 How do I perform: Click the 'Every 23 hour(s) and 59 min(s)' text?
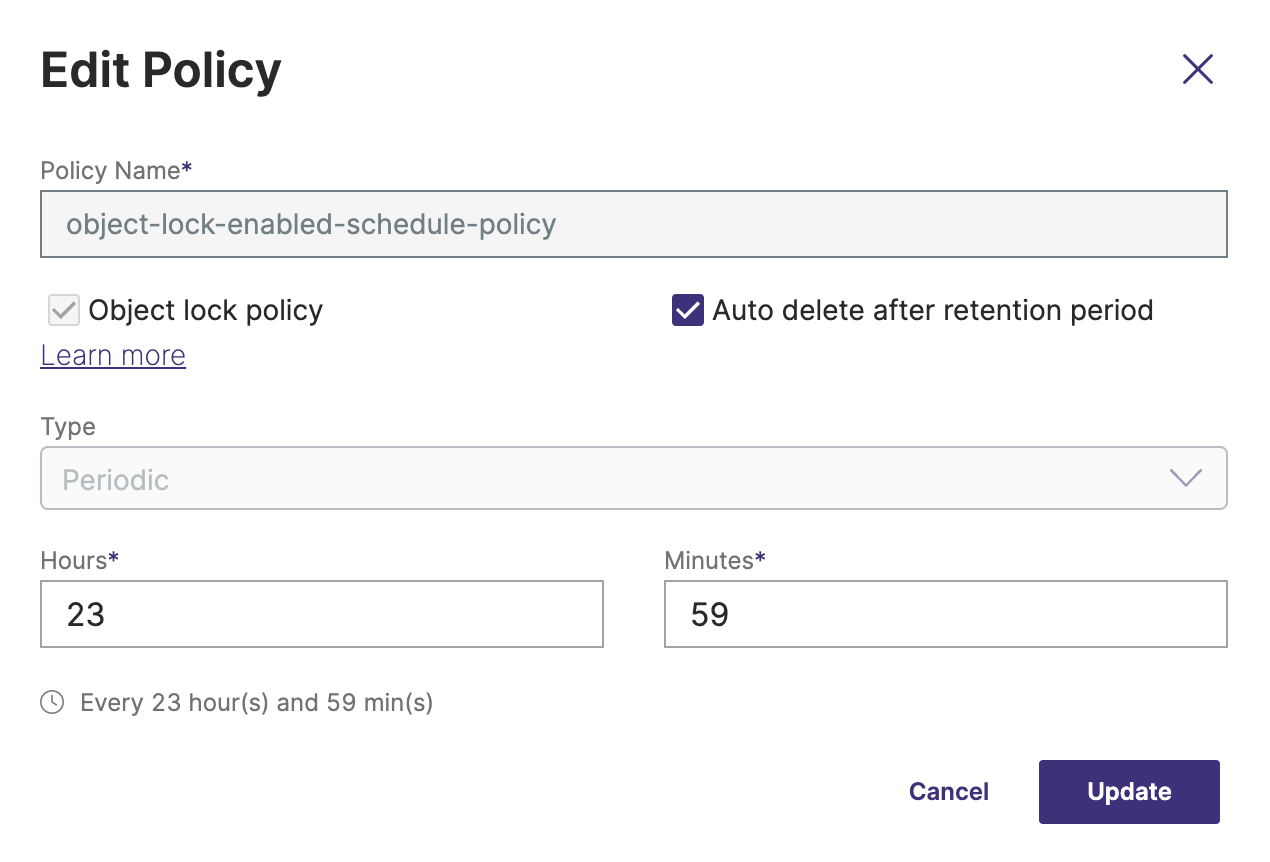tap(256, 703)
